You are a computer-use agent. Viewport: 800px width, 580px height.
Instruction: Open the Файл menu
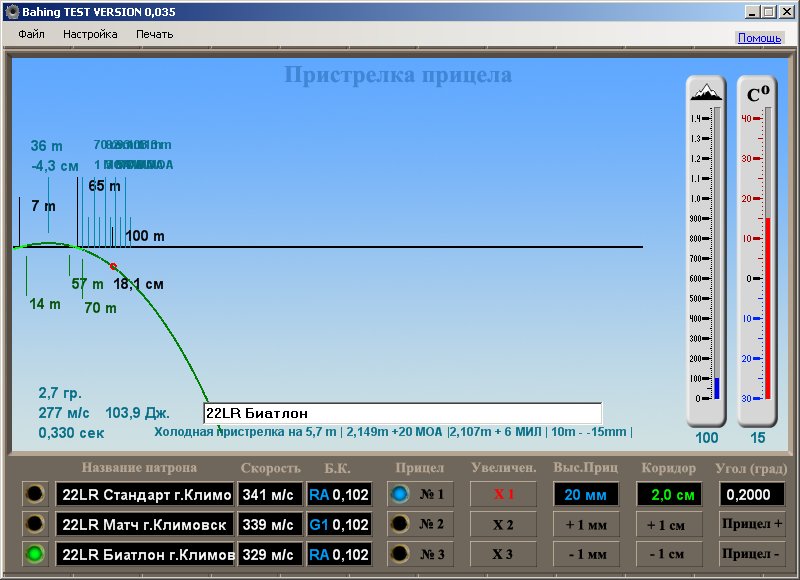click(31, 34)
